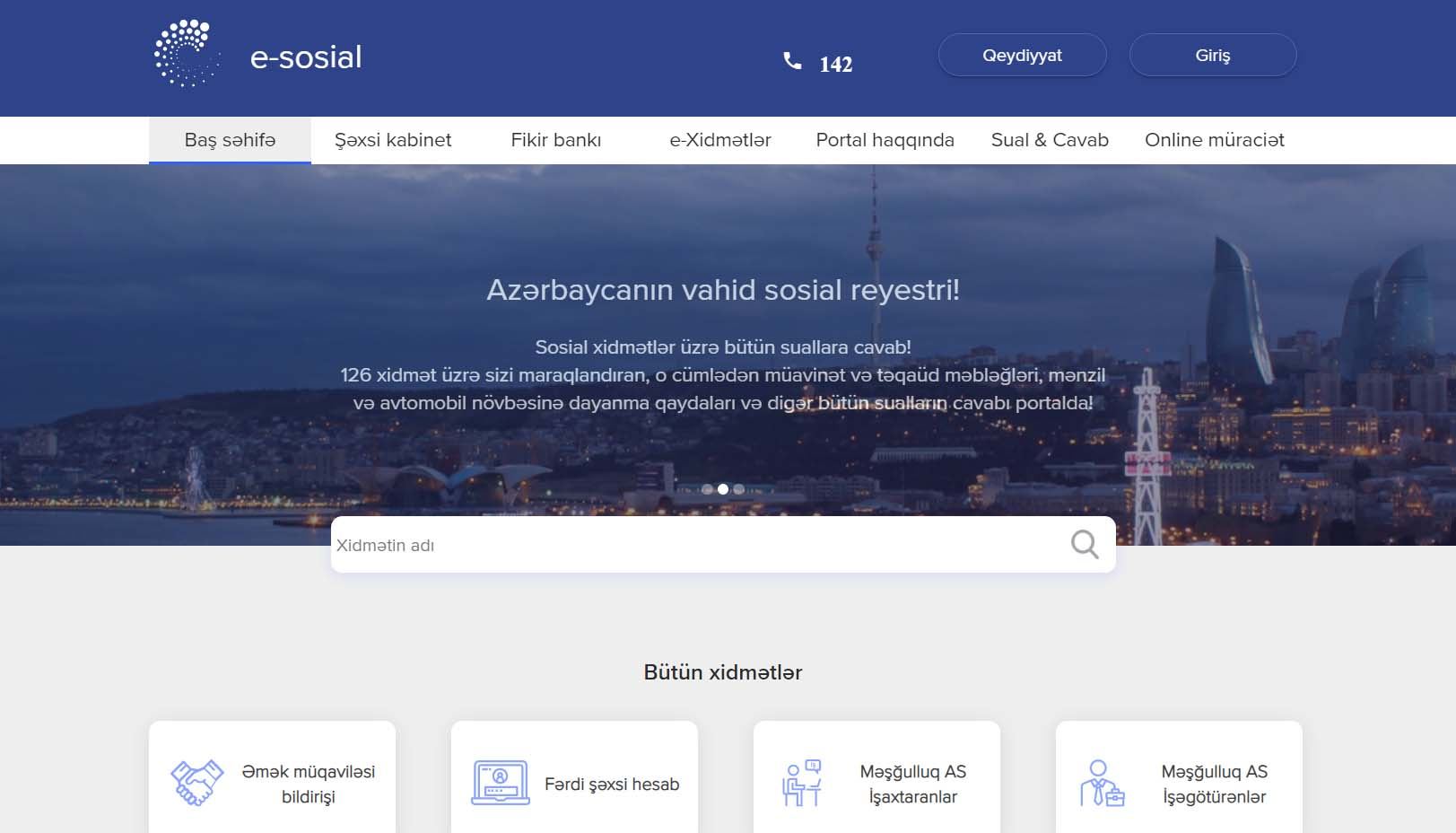1456x833 pixels.
Task: Click the laptop icon for Fərdi şəxsi hesab
Action: 500,783
